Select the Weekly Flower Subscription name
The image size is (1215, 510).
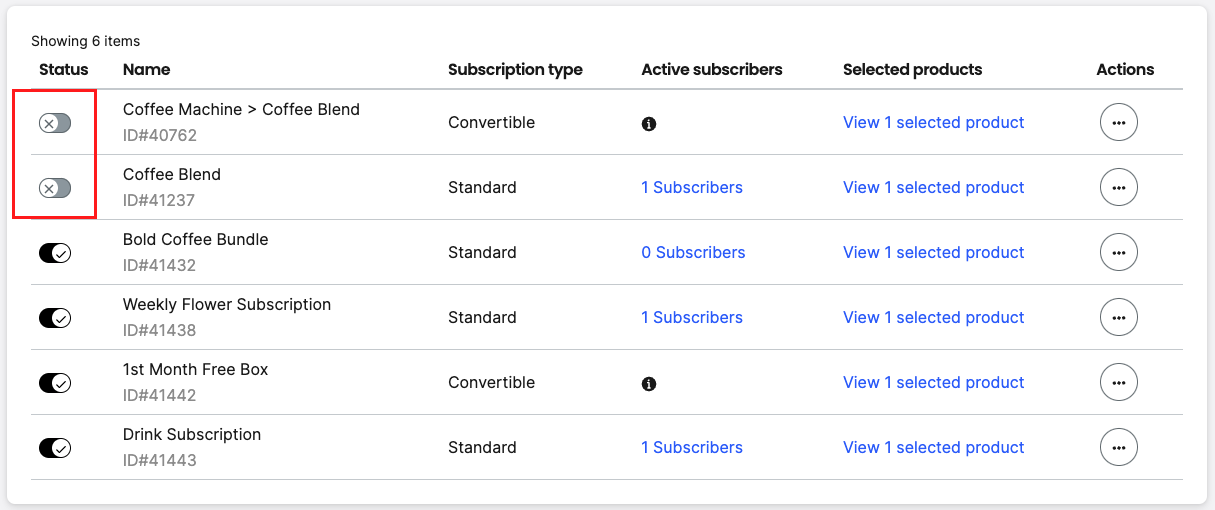(227, 304)
